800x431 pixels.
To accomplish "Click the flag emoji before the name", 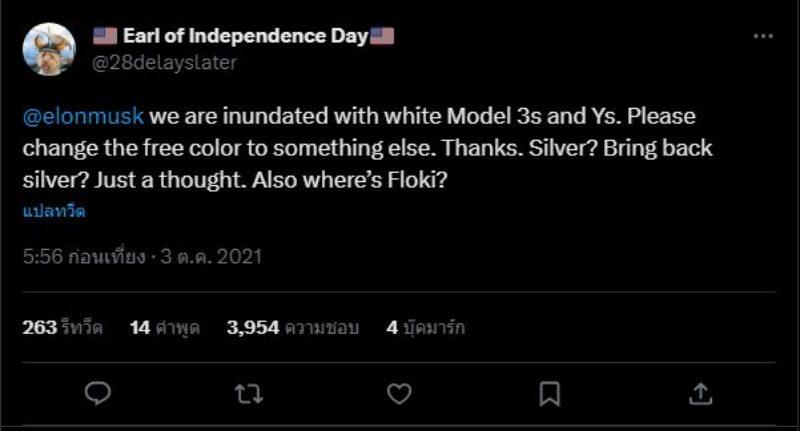I will (105, 36).
